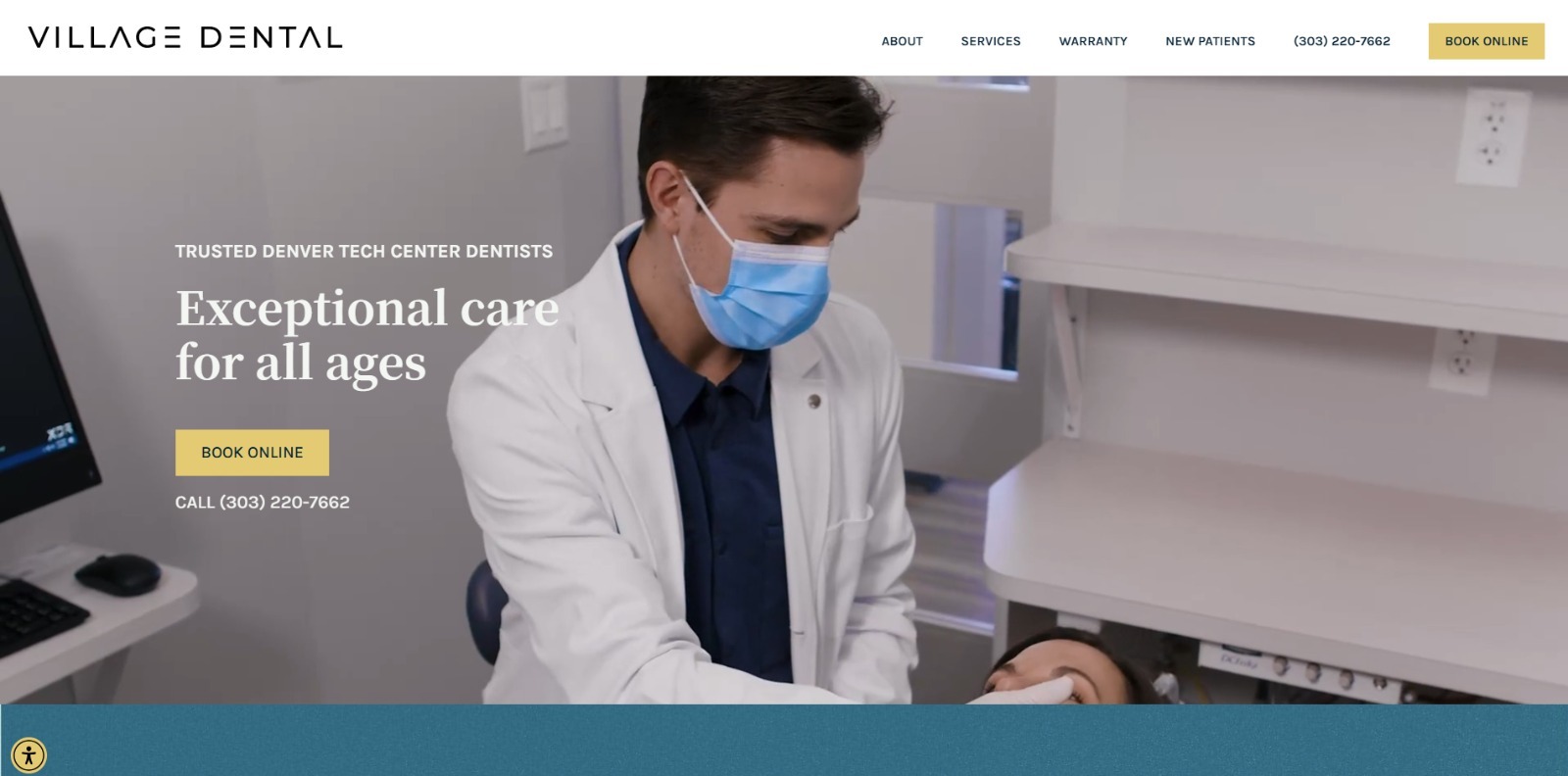This screenshot has height=776, width=1568.
Task: Click the Exceptional care for all ages headline
Action: pyautogui.click(x=367, y=335)
